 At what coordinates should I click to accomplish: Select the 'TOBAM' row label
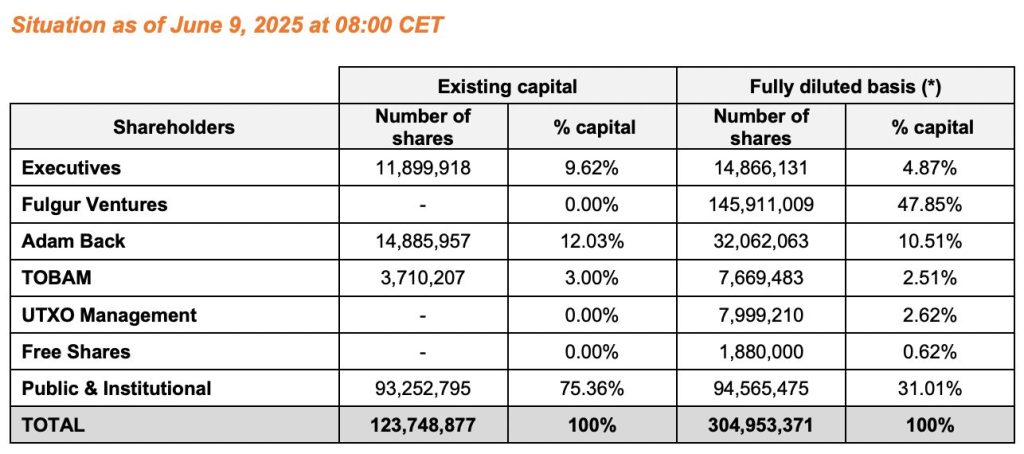[51, 278]
